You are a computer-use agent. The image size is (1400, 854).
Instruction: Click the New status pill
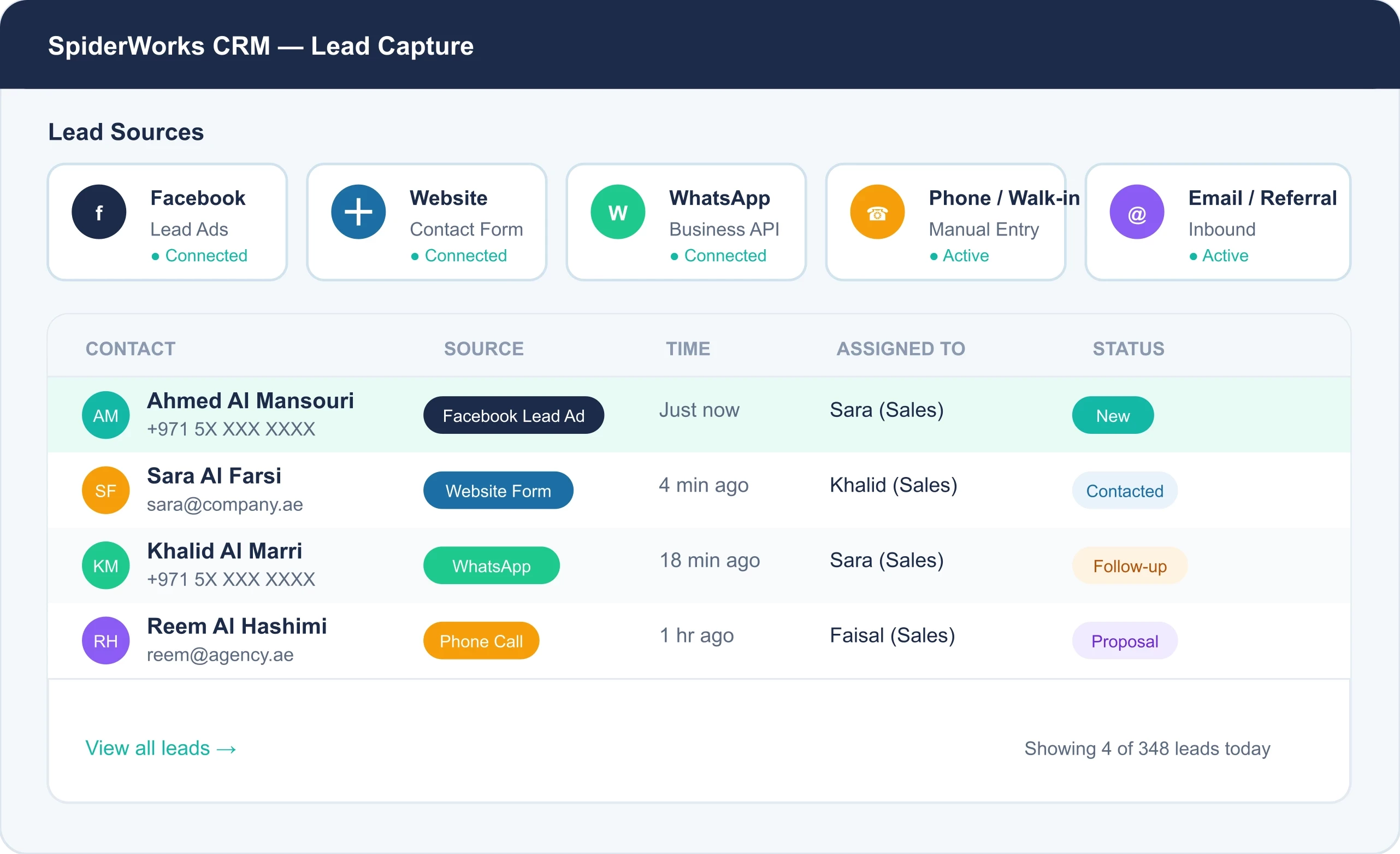pos(1113,415)
